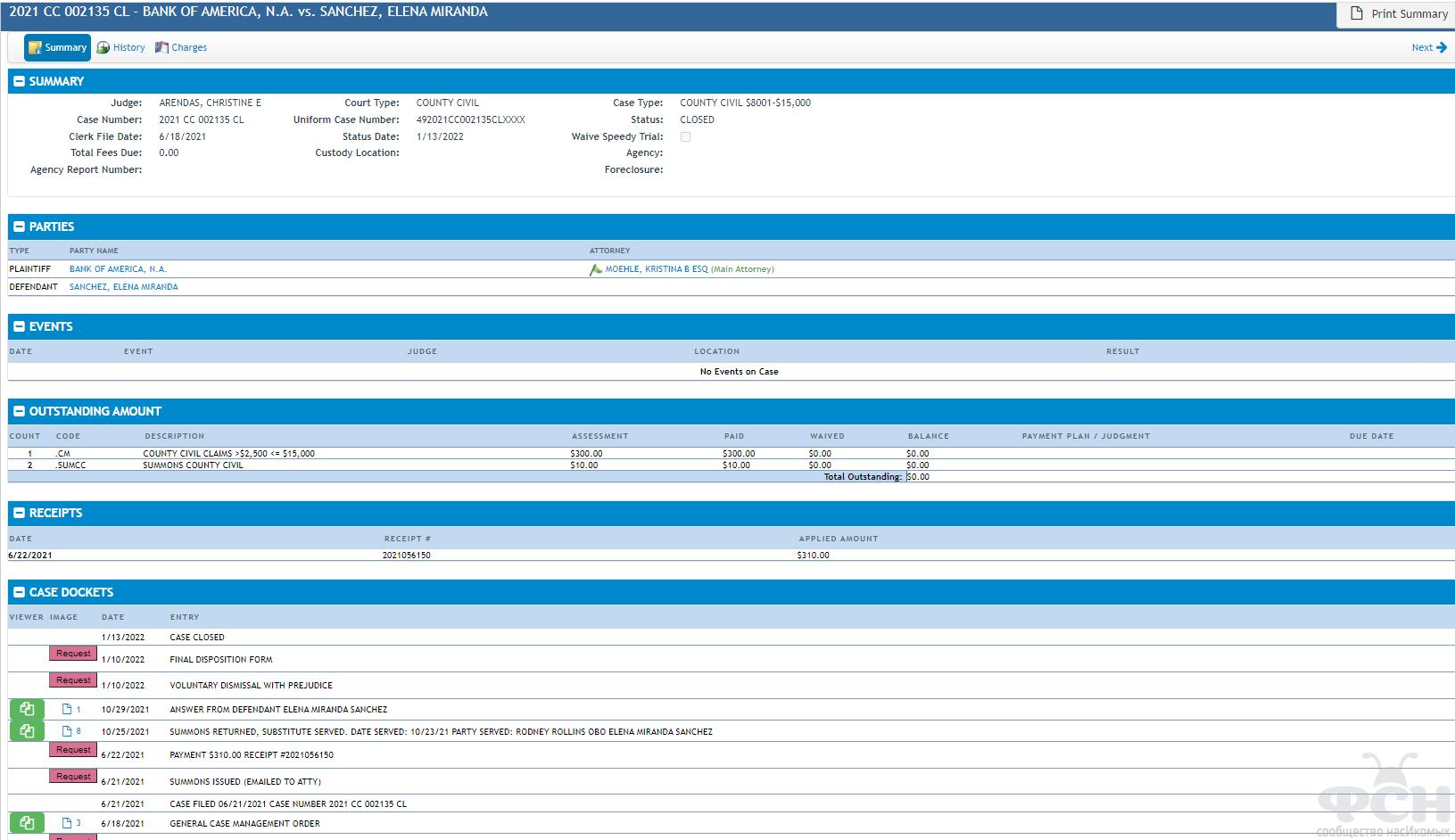The width and height of the screenshot is (1455, 840).
Task: Collapse the PARTIES section
Action: tap(19, 226)
